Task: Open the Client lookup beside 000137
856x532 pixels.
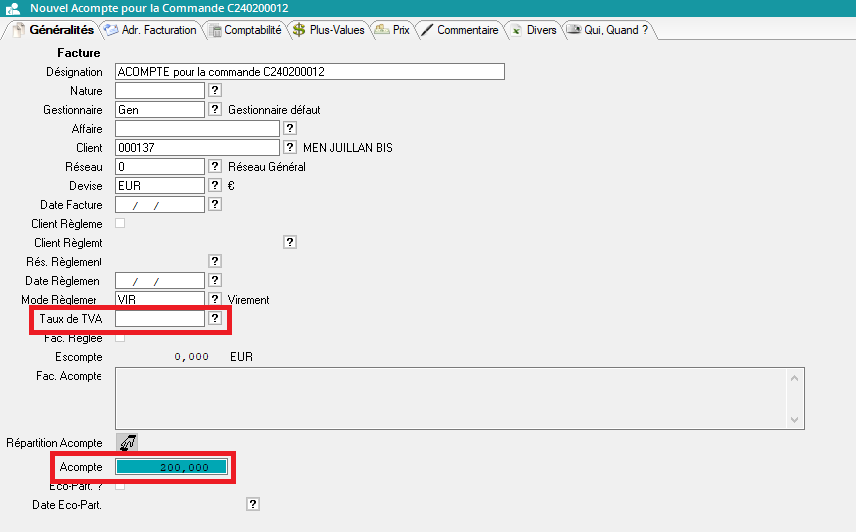Action: [290, 148]
